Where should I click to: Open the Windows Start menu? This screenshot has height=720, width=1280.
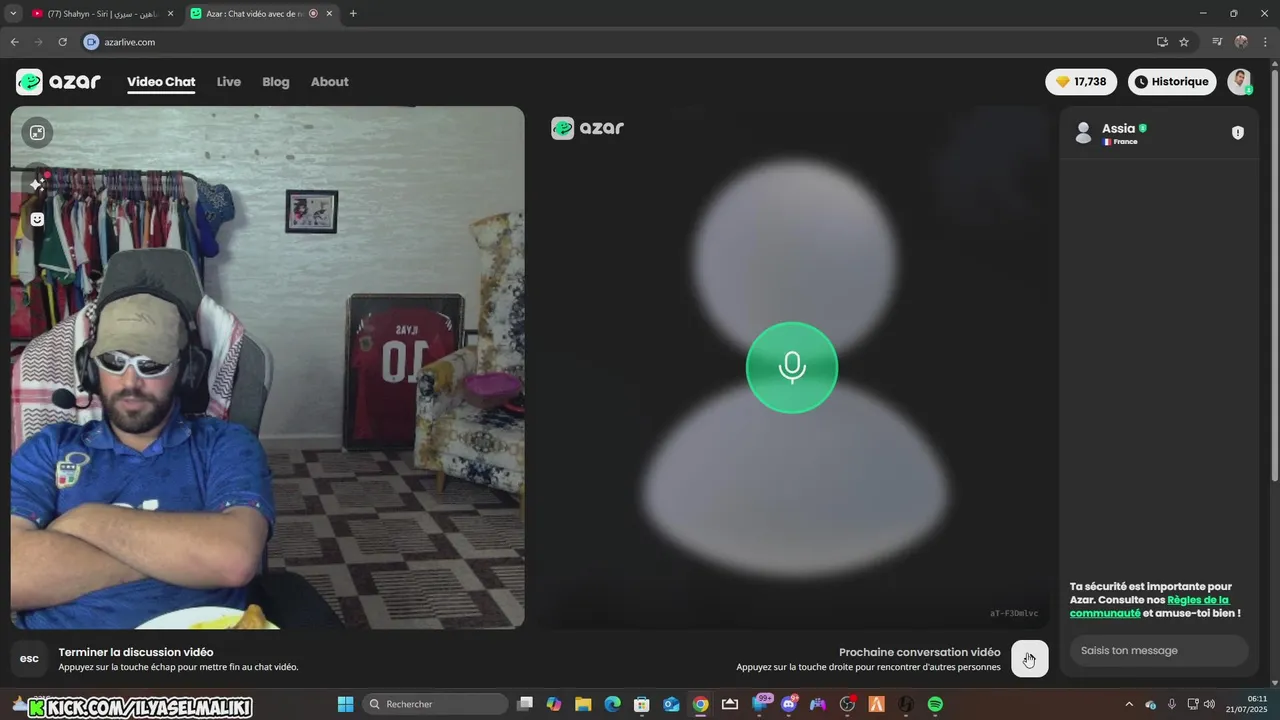(345, 704)
